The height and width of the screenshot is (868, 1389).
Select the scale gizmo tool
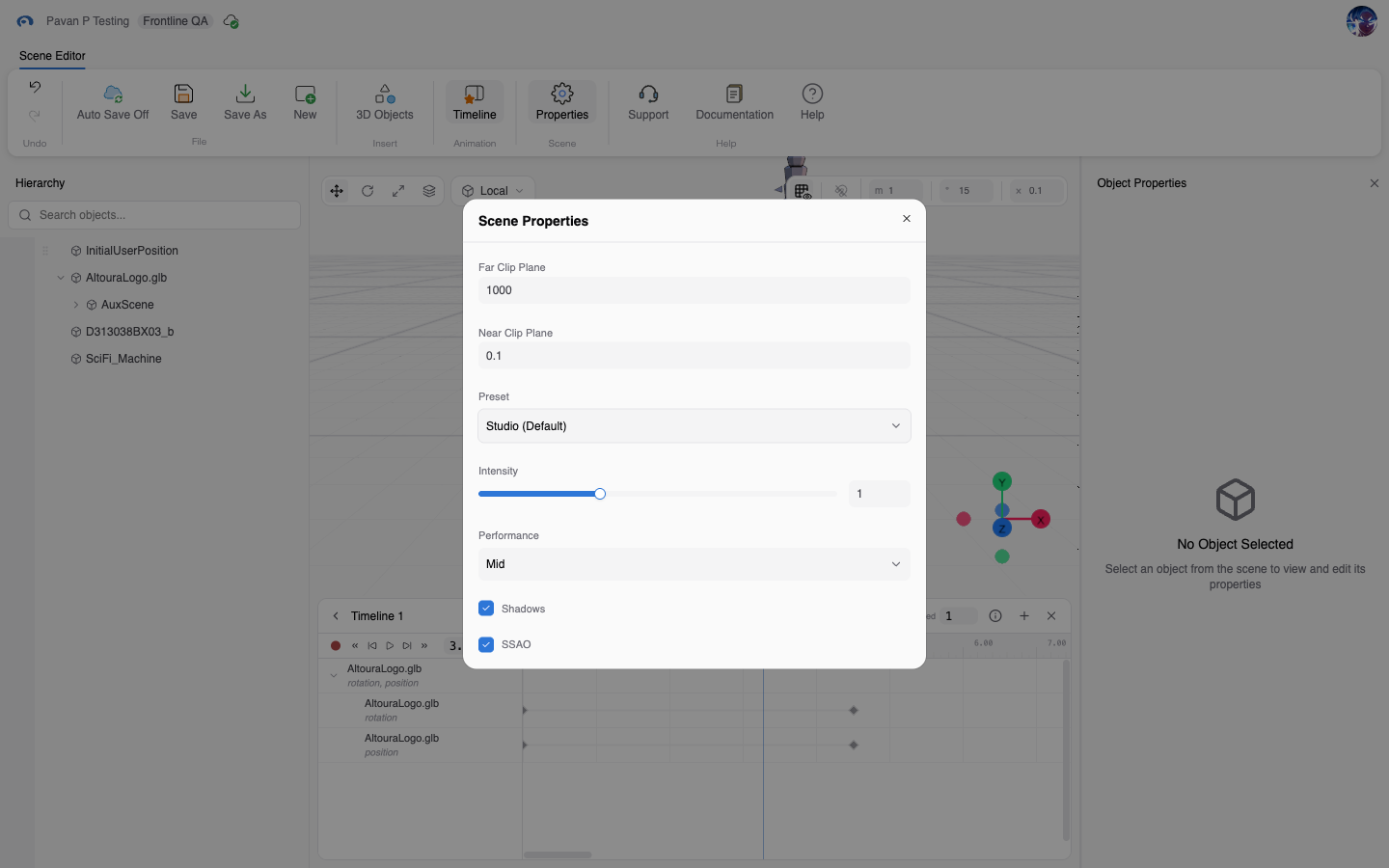pyautogui.click(x=398, y=191)
